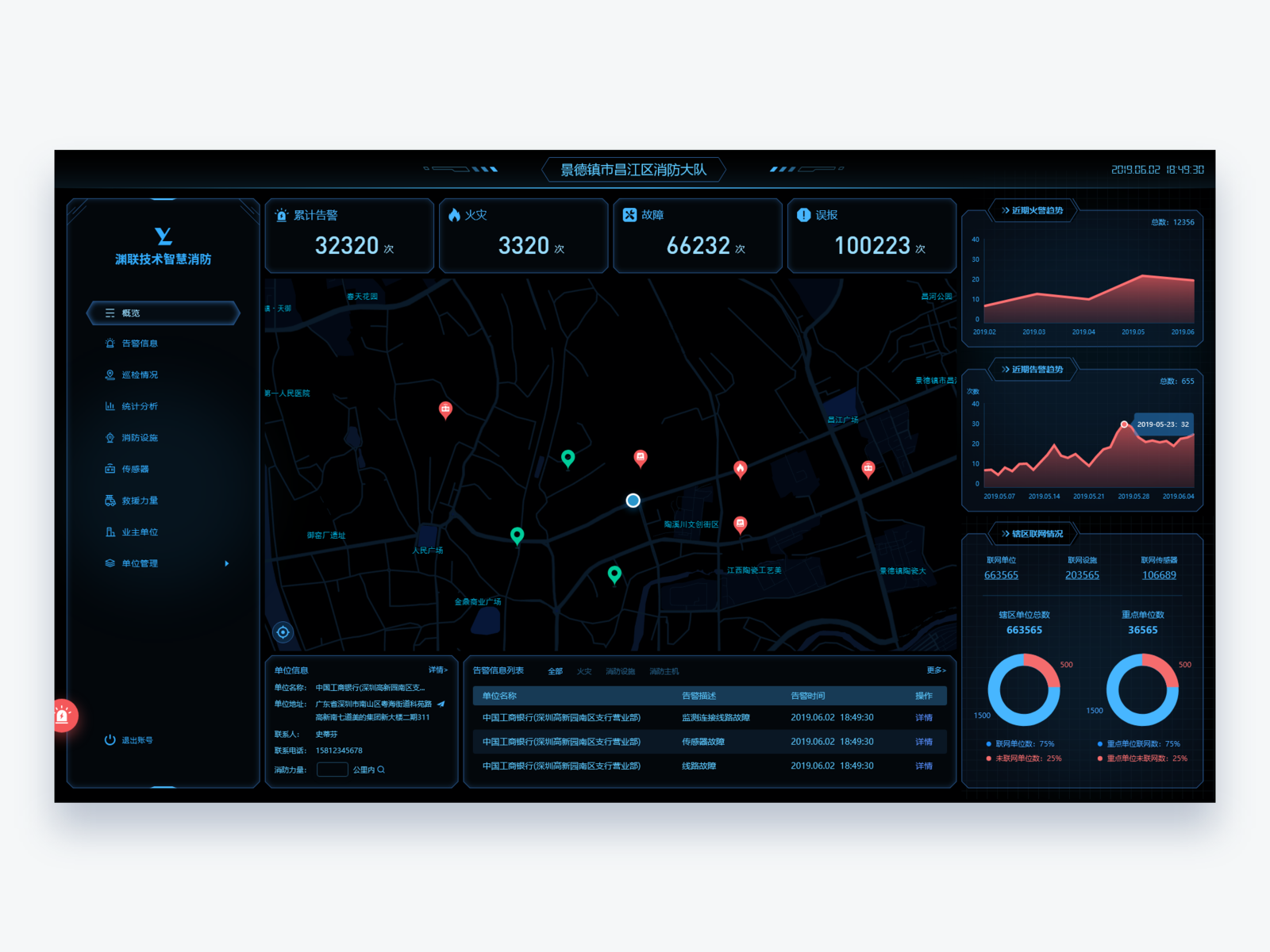Click the blue selected marker on the map

click(x=633, y=501)
